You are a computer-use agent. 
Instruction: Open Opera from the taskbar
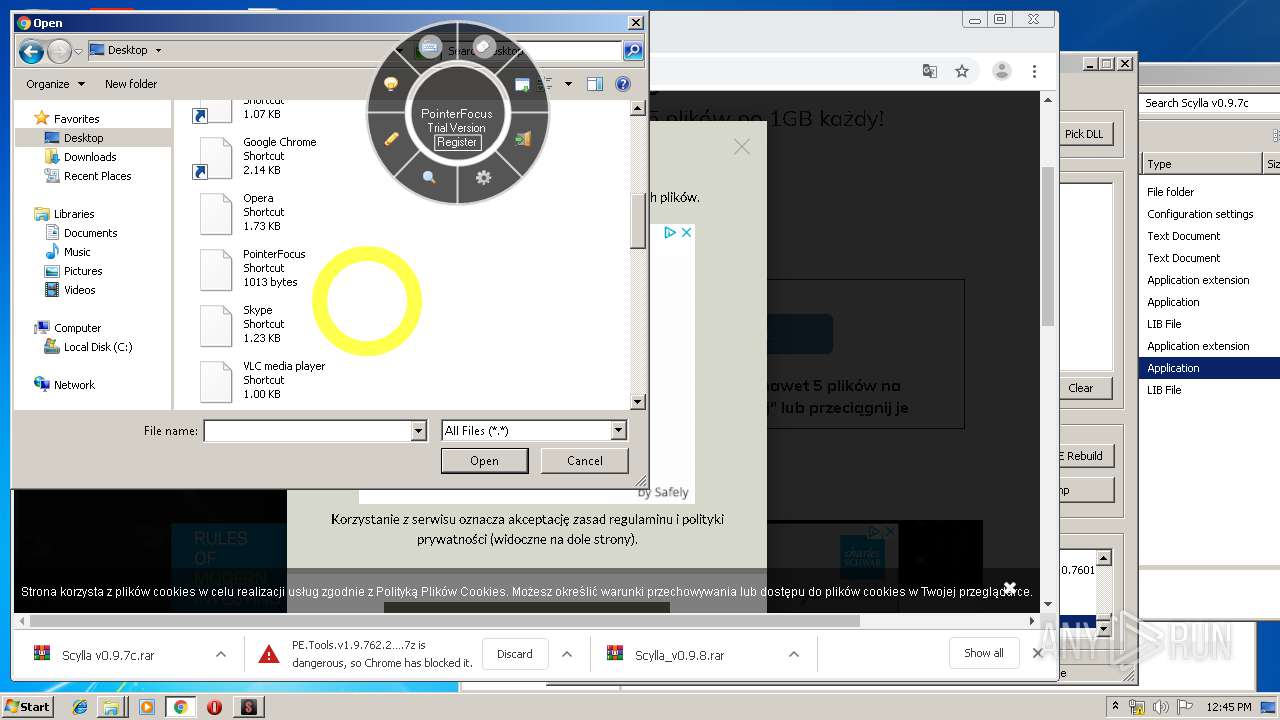click(214, 707)
